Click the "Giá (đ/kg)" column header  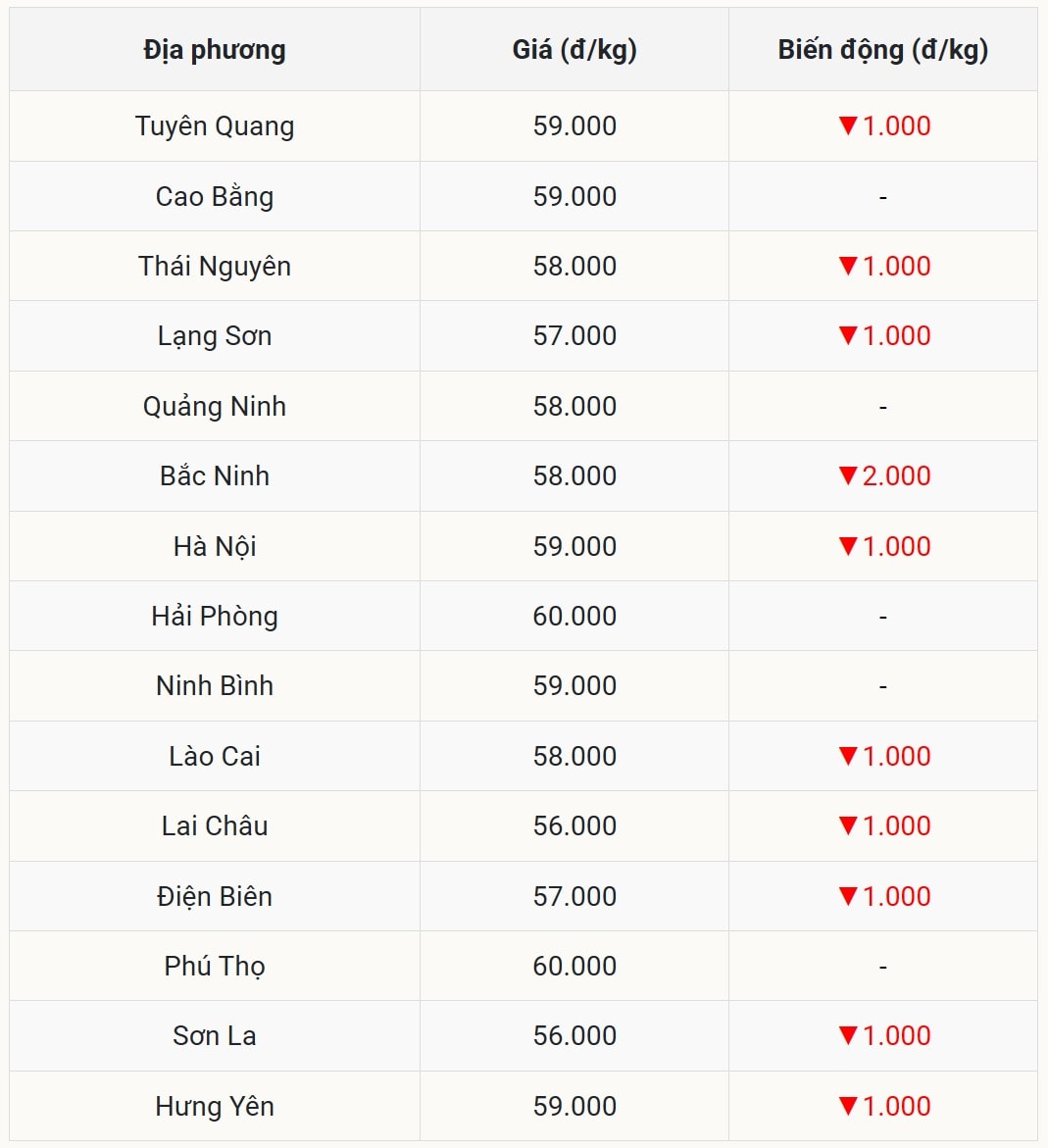pos(574,50)
